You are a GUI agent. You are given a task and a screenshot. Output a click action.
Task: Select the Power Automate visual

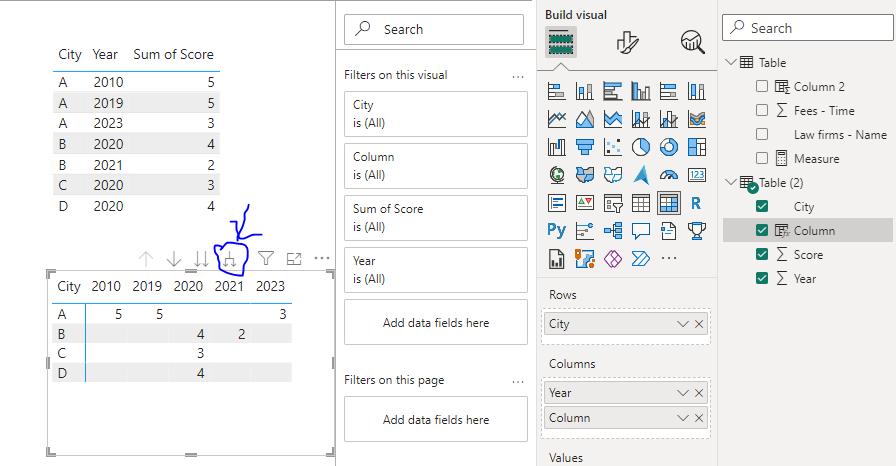[641, 259]
